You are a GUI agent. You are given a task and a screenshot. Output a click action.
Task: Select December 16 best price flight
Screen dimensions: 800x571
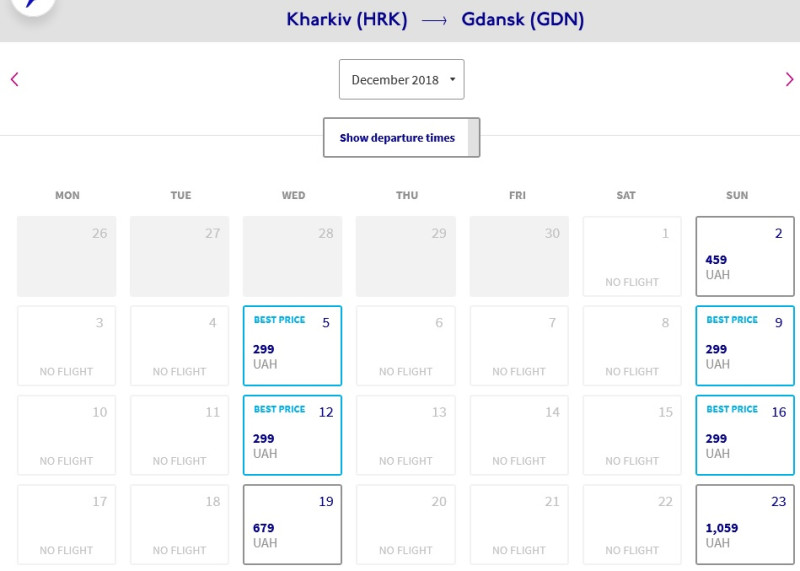click(x=745, y=435)
